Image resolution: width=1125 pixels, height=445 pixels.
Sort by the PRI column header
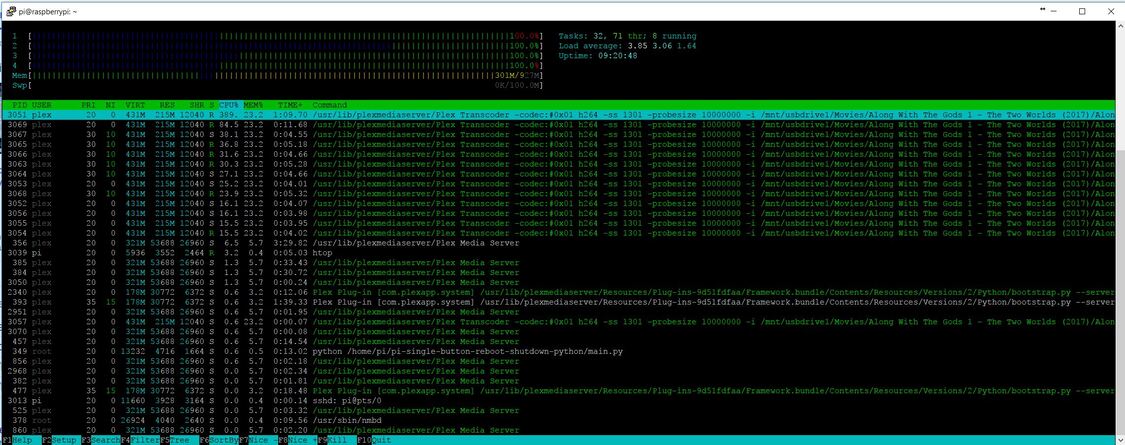88,105
